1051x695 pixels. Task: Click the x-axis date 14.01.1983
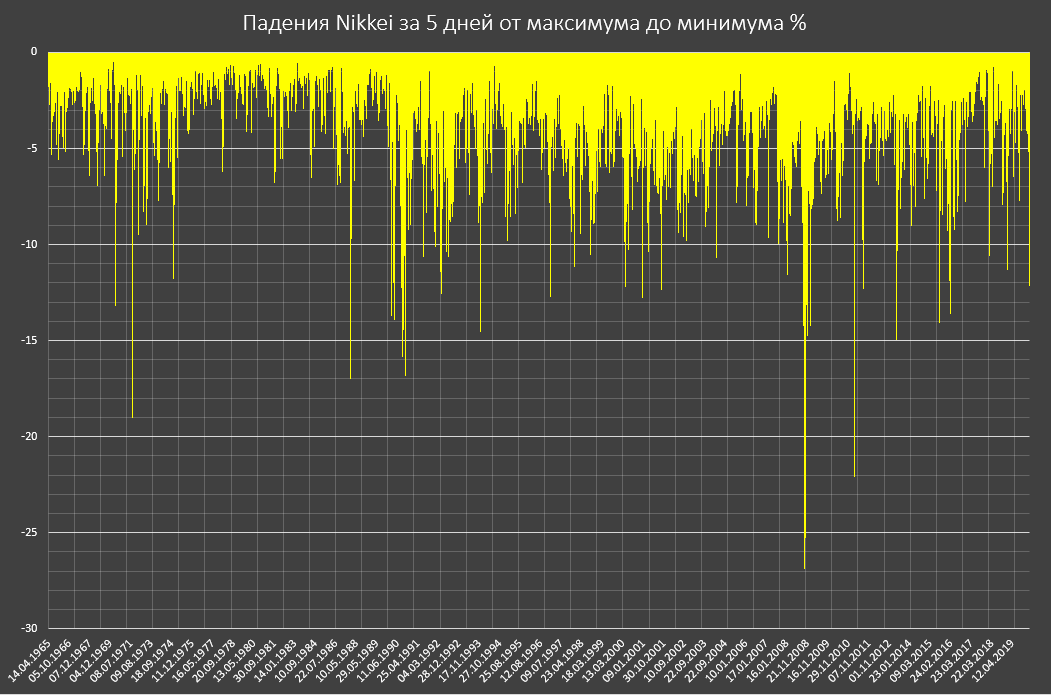tap(275, 661)
